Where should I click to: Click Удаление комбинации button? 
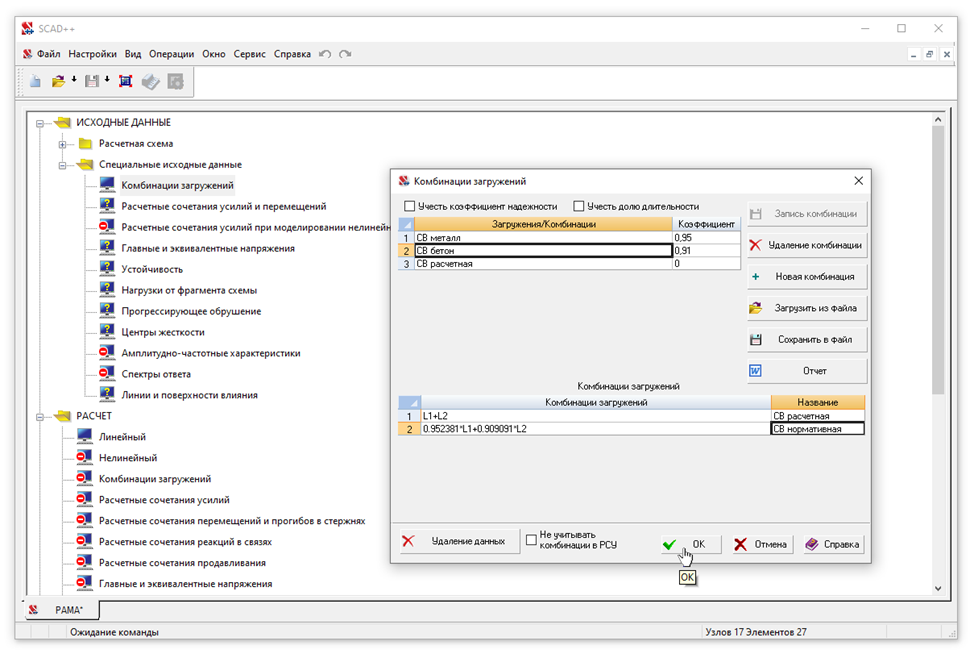807,245
